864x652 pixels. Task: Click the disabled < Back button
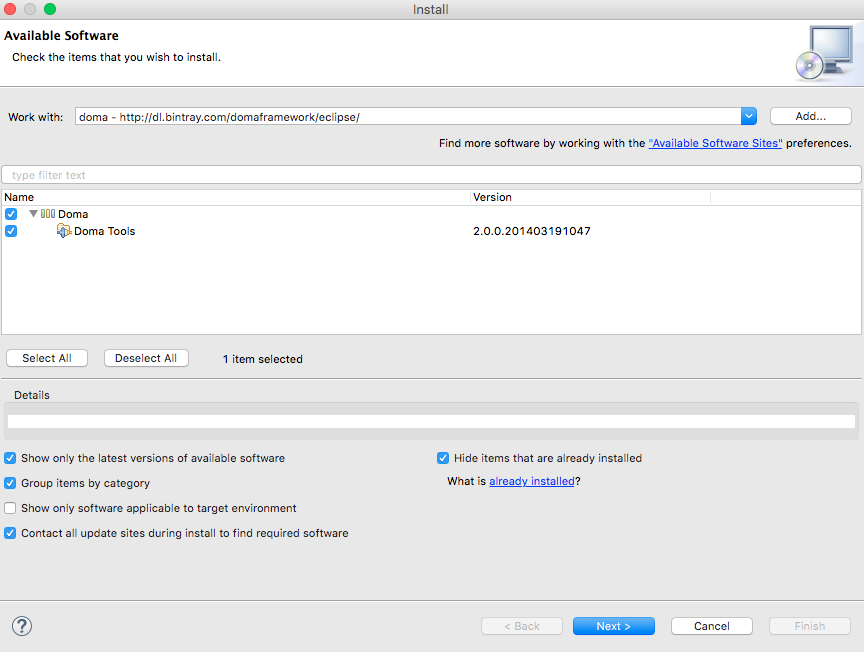tap(522, 626)
